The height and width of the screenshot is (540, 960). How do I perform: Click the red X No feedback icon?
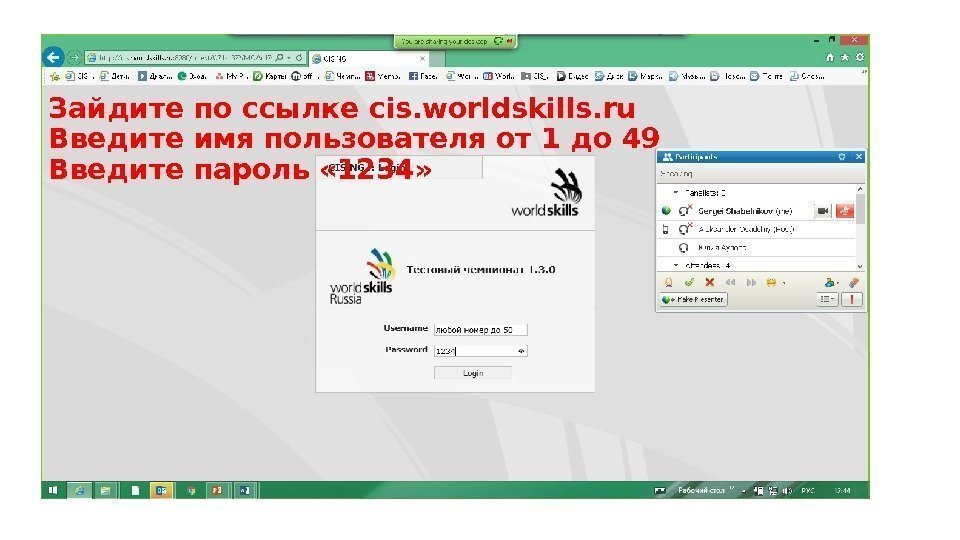coord(710,282)
